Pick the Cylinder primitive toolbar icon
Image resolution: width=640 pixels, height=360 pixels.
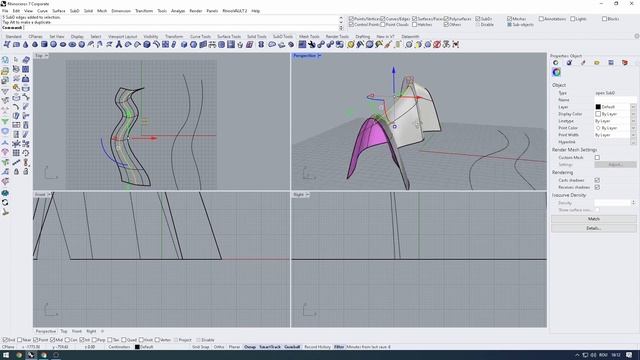(44, 44)
